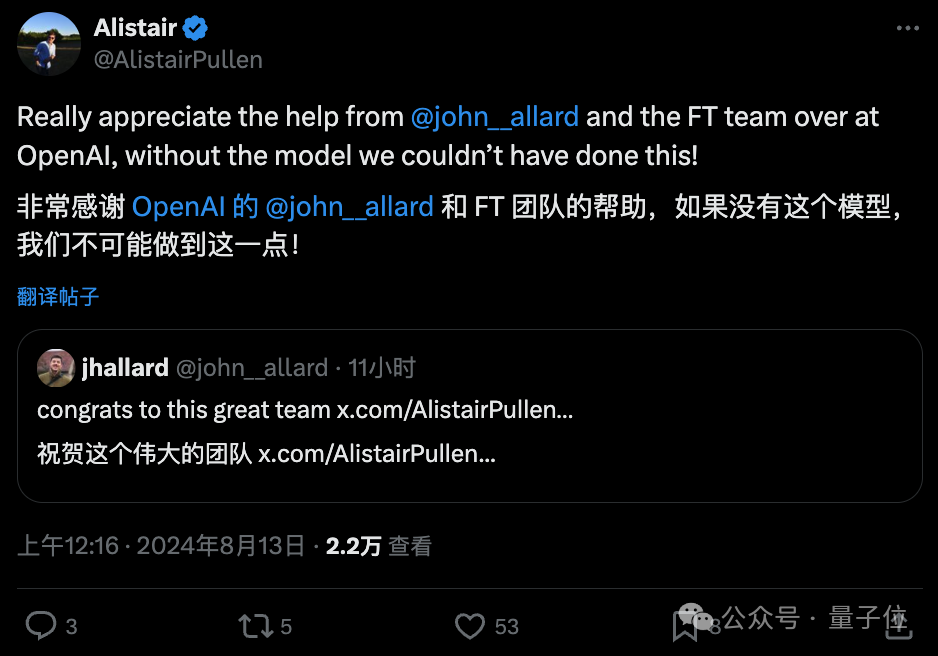Click @john__allard mention in the English text
This screenshot has width=938, height=656.
pyautogui.click(x=495, y=117)
